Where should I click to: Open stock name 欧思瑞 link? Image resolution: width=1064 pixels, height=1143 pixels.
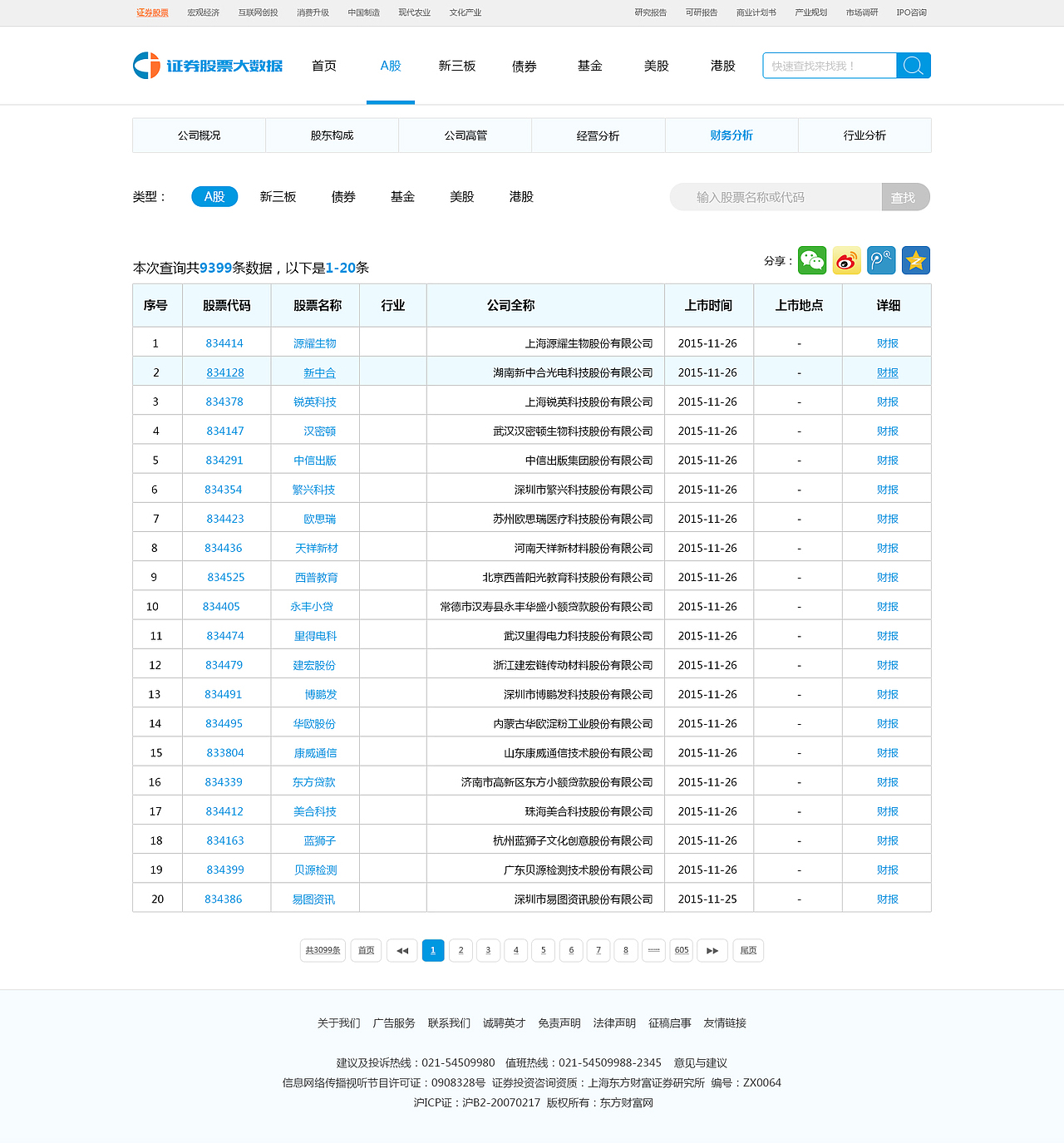point(319,520)
